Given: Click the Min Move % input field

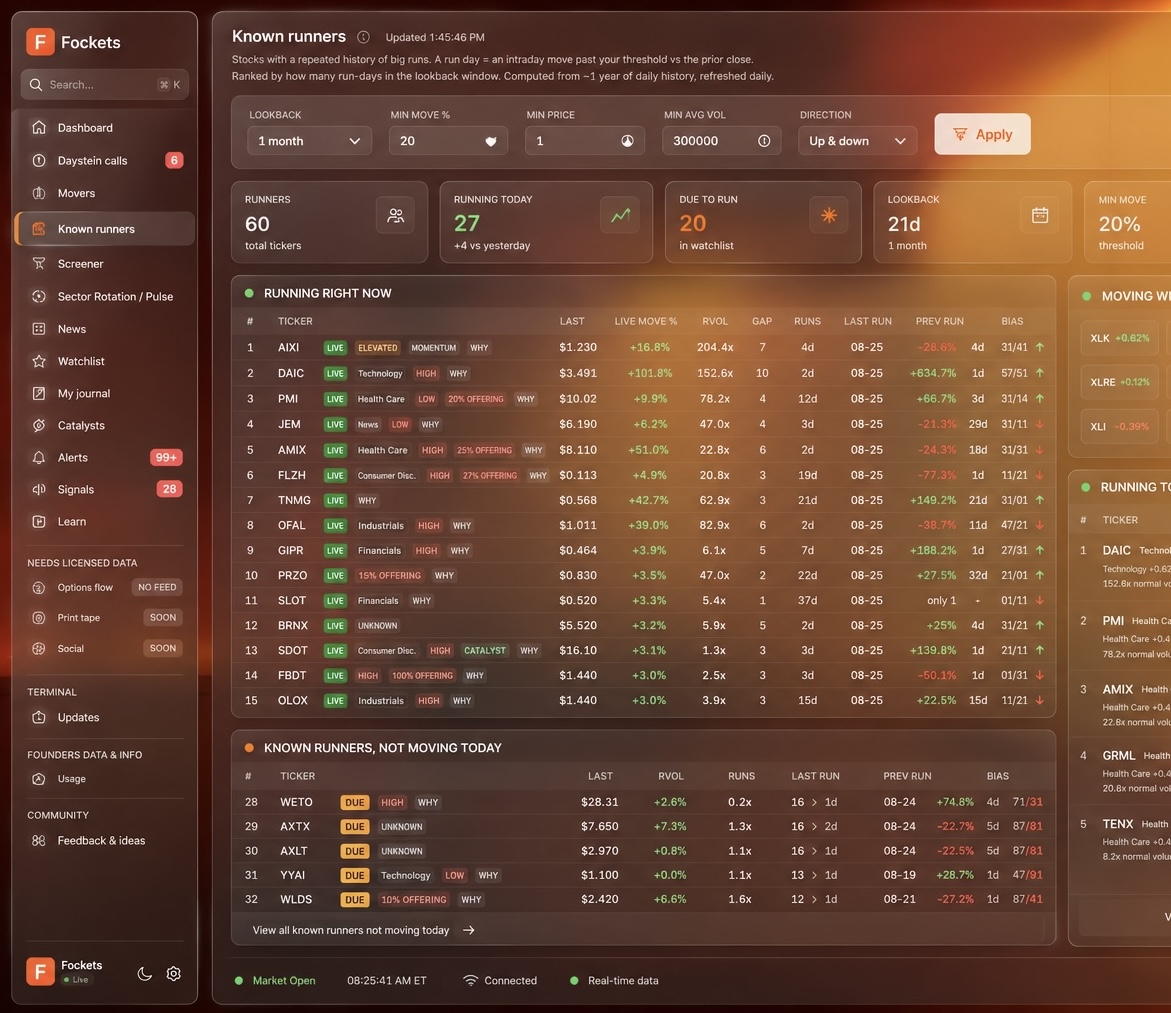Looking at the screenshot, I should click(x=448, y=141).
